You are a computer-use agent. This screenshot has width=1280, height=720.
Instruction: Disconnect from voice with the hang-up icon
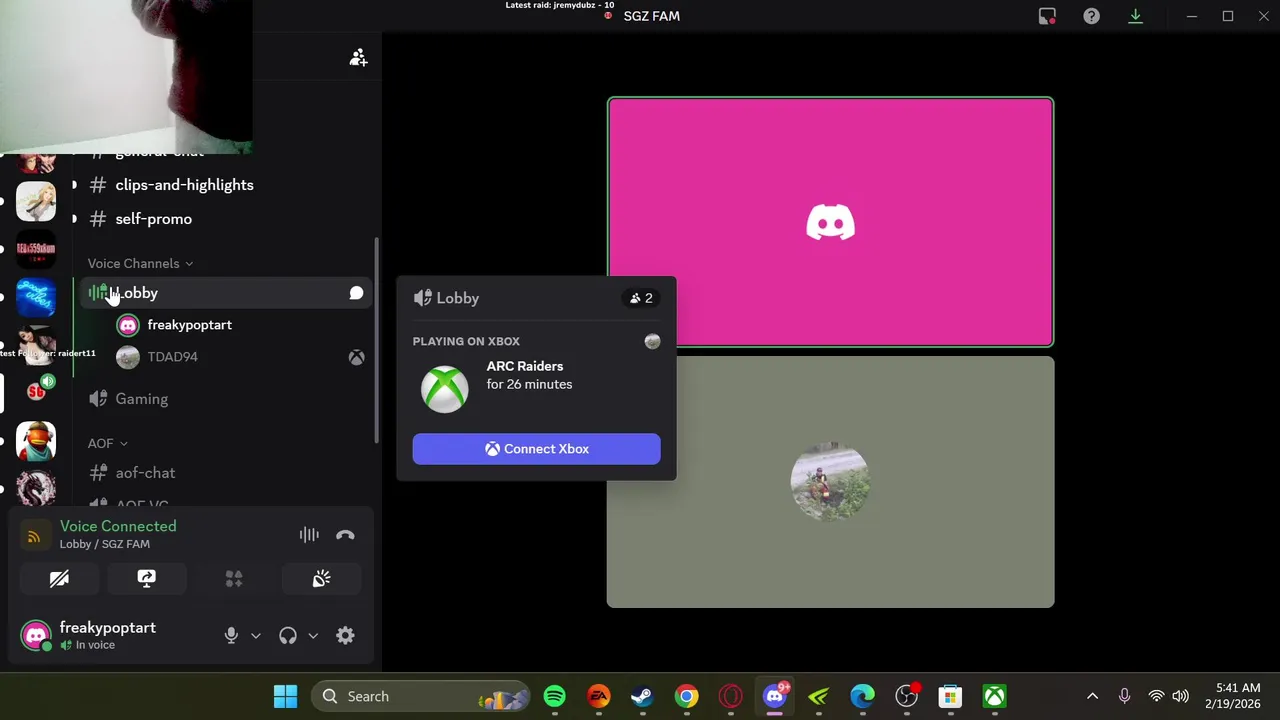pyautogui.click(x=345, y=535)
